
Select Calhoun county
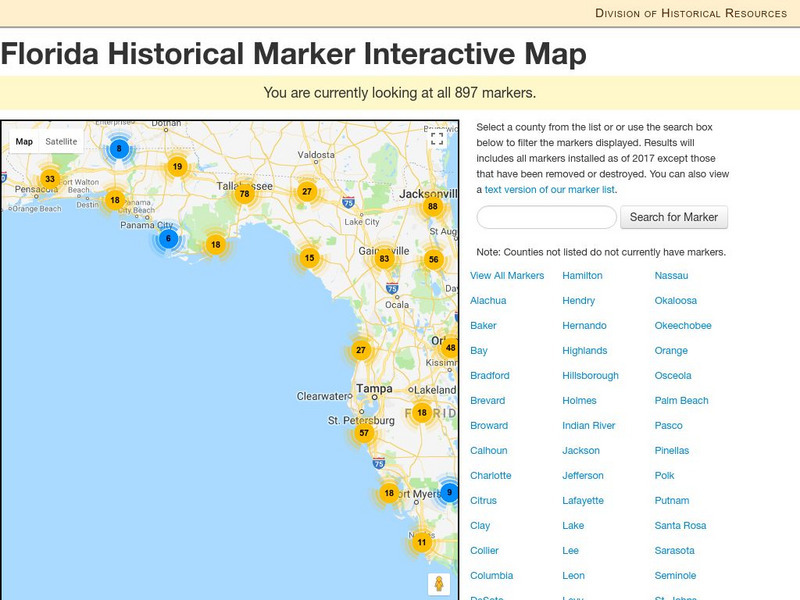point(488,451)
